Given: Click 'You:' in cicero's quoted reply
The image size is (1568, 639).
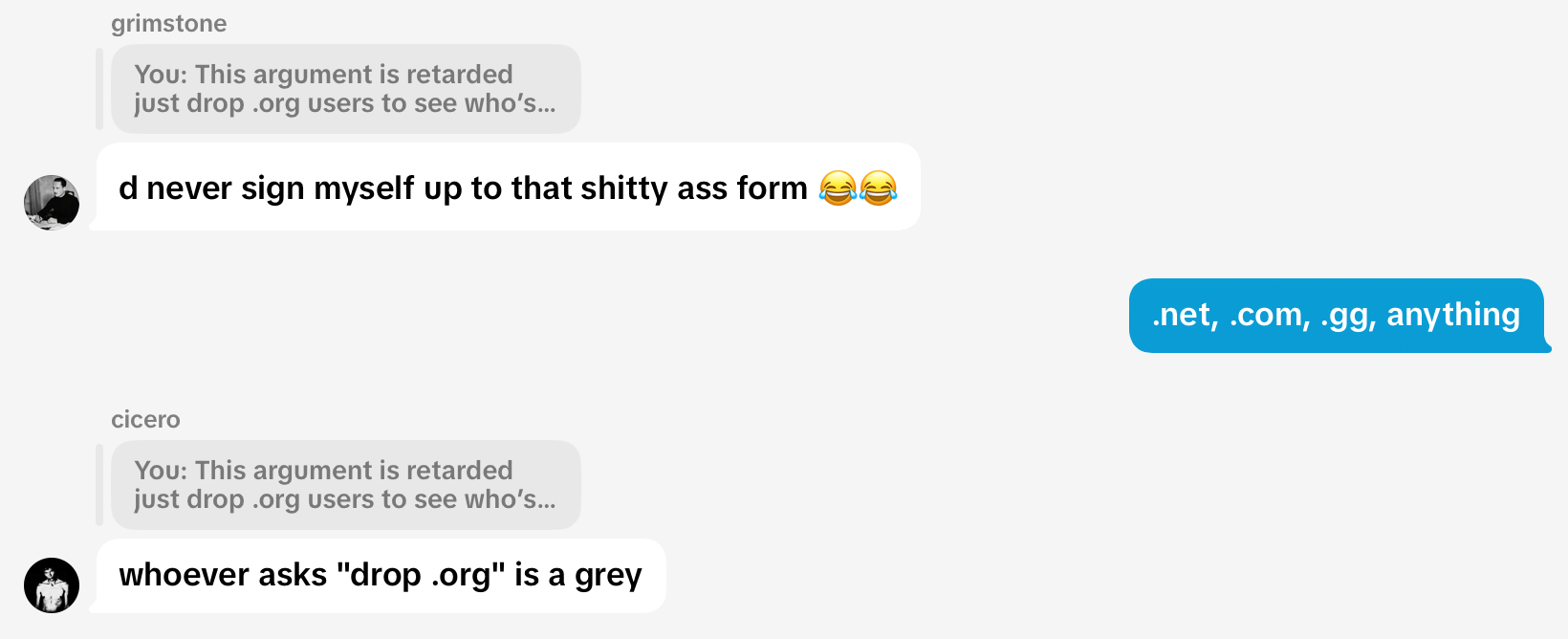Looking at the screenshot, I should pyautogui.click(x=161, y=471).
